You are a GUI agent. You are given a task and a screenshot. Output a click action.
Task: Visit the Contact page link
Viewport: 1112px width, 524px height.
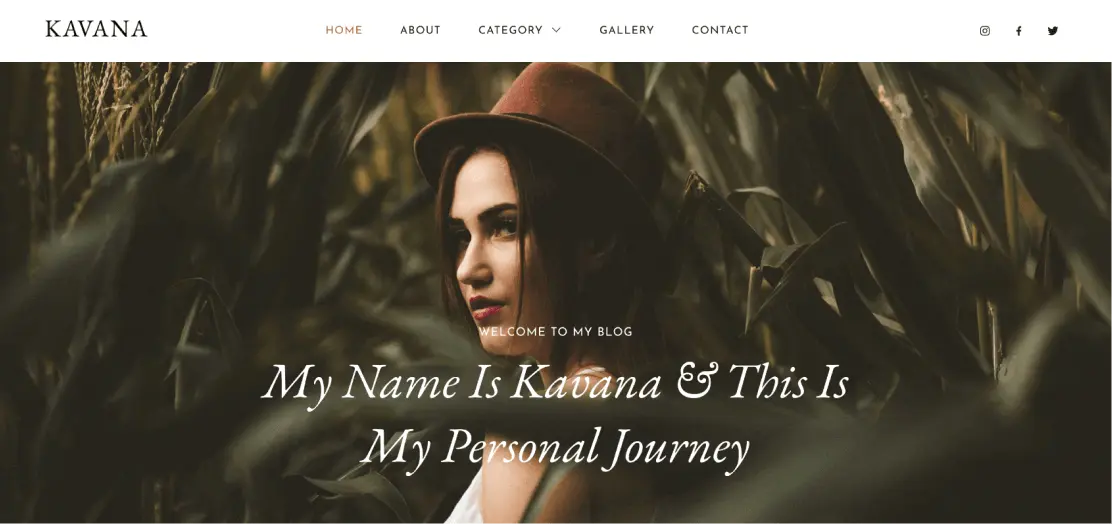[x=720, y=30]
